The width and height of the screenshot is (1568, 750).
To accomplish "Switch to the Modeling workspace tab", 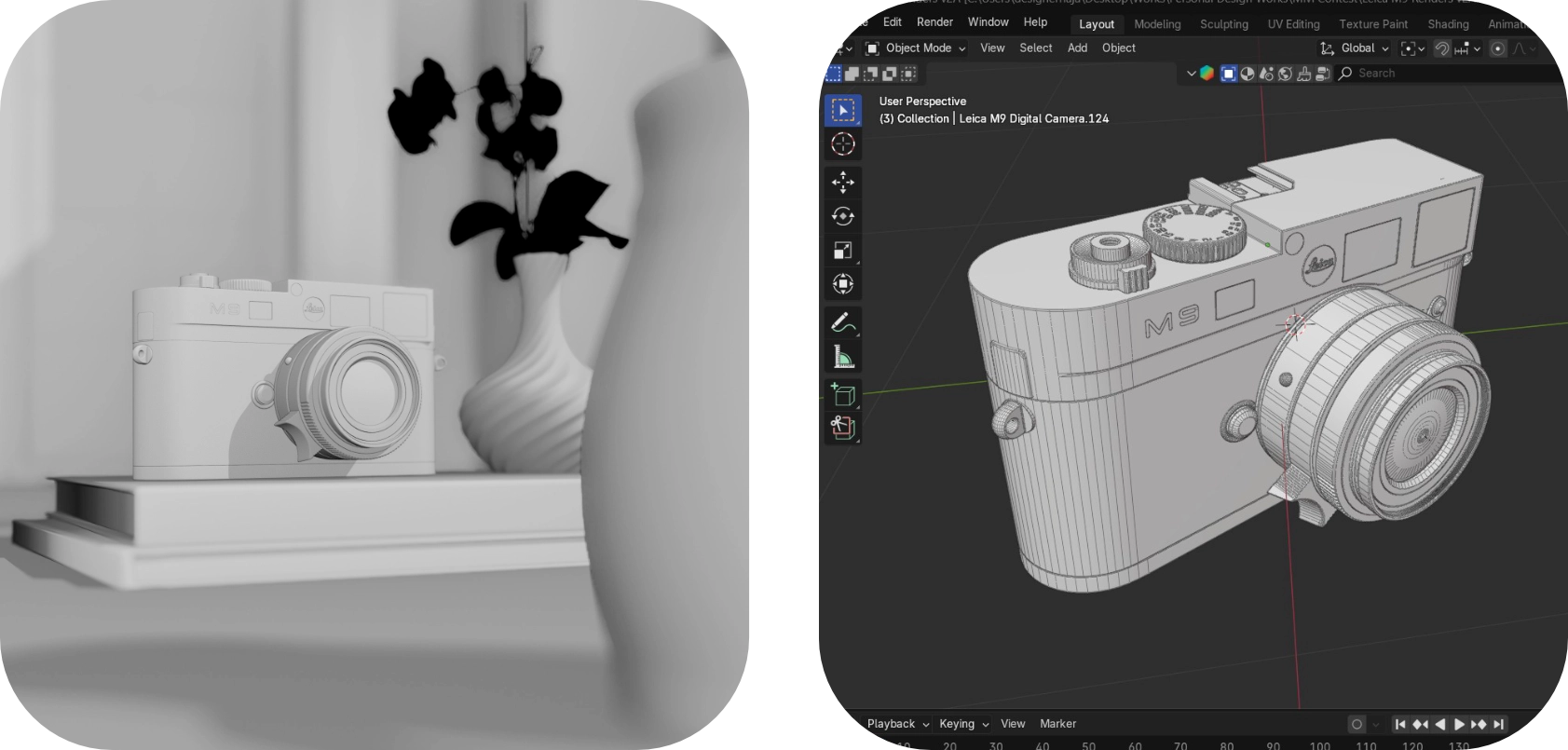I will (1157, 24).
